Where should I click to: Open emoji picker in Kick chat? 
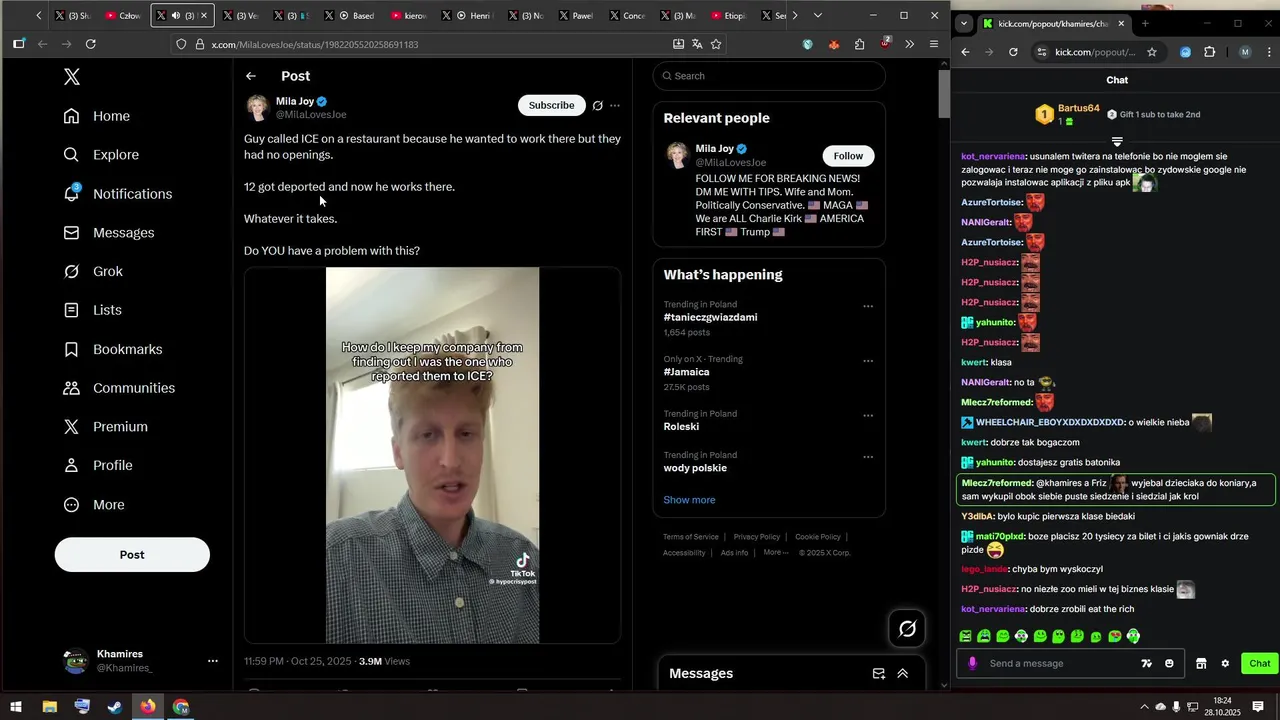(x=1169, y=663)
